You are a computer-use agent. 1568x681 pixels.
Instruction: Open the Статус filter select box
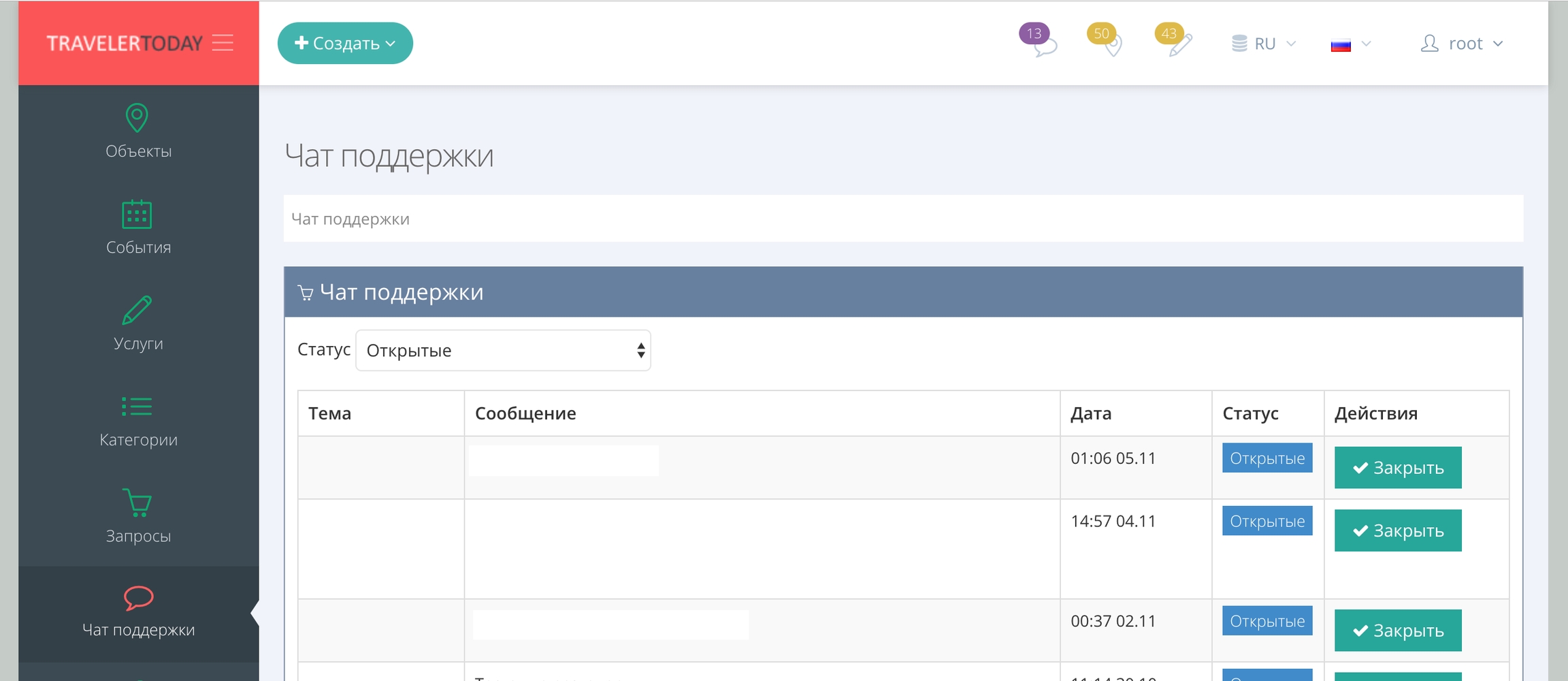click(x=503, y=351)
